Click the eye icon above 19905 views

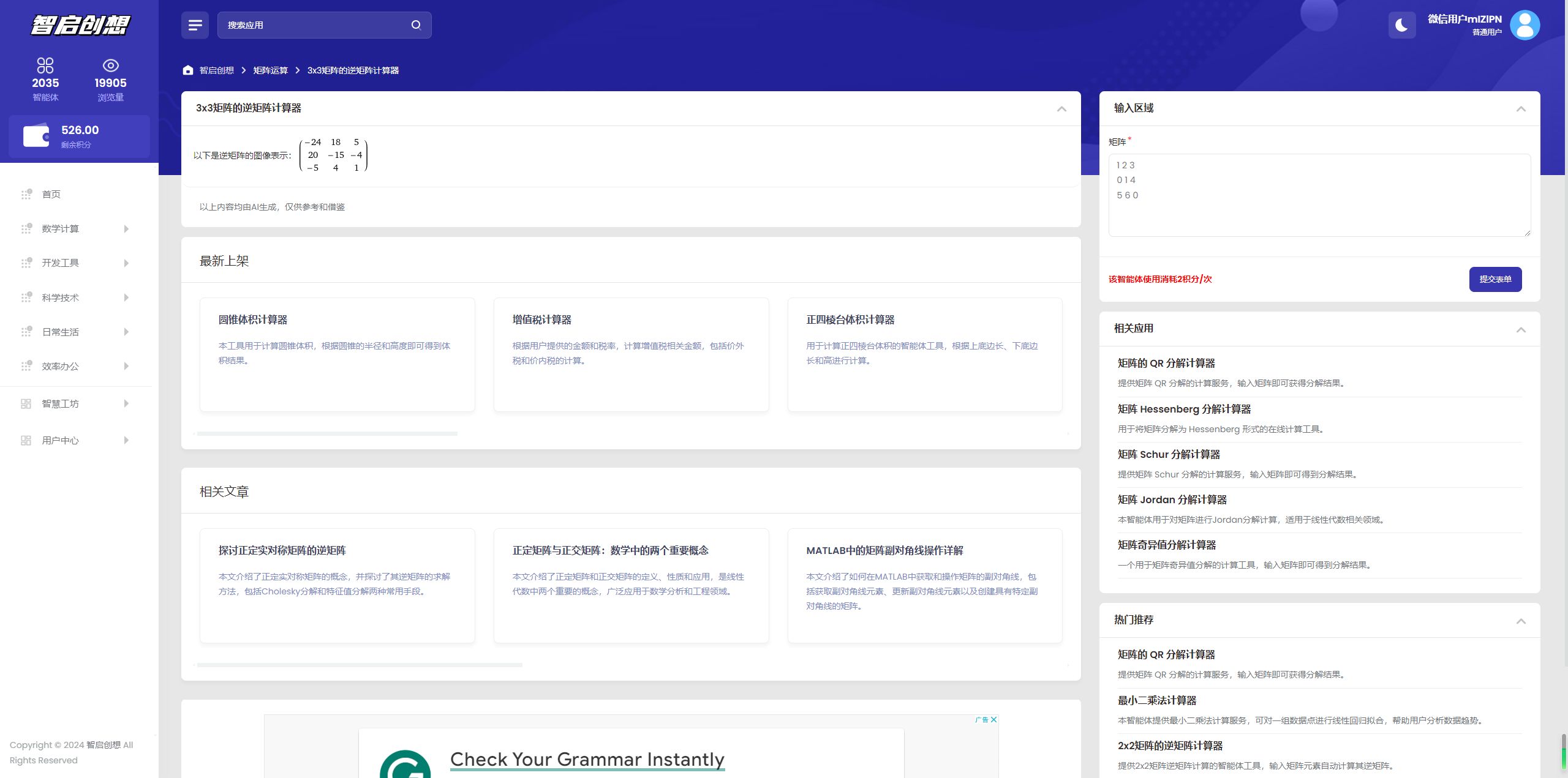click(x=110, y=65)
